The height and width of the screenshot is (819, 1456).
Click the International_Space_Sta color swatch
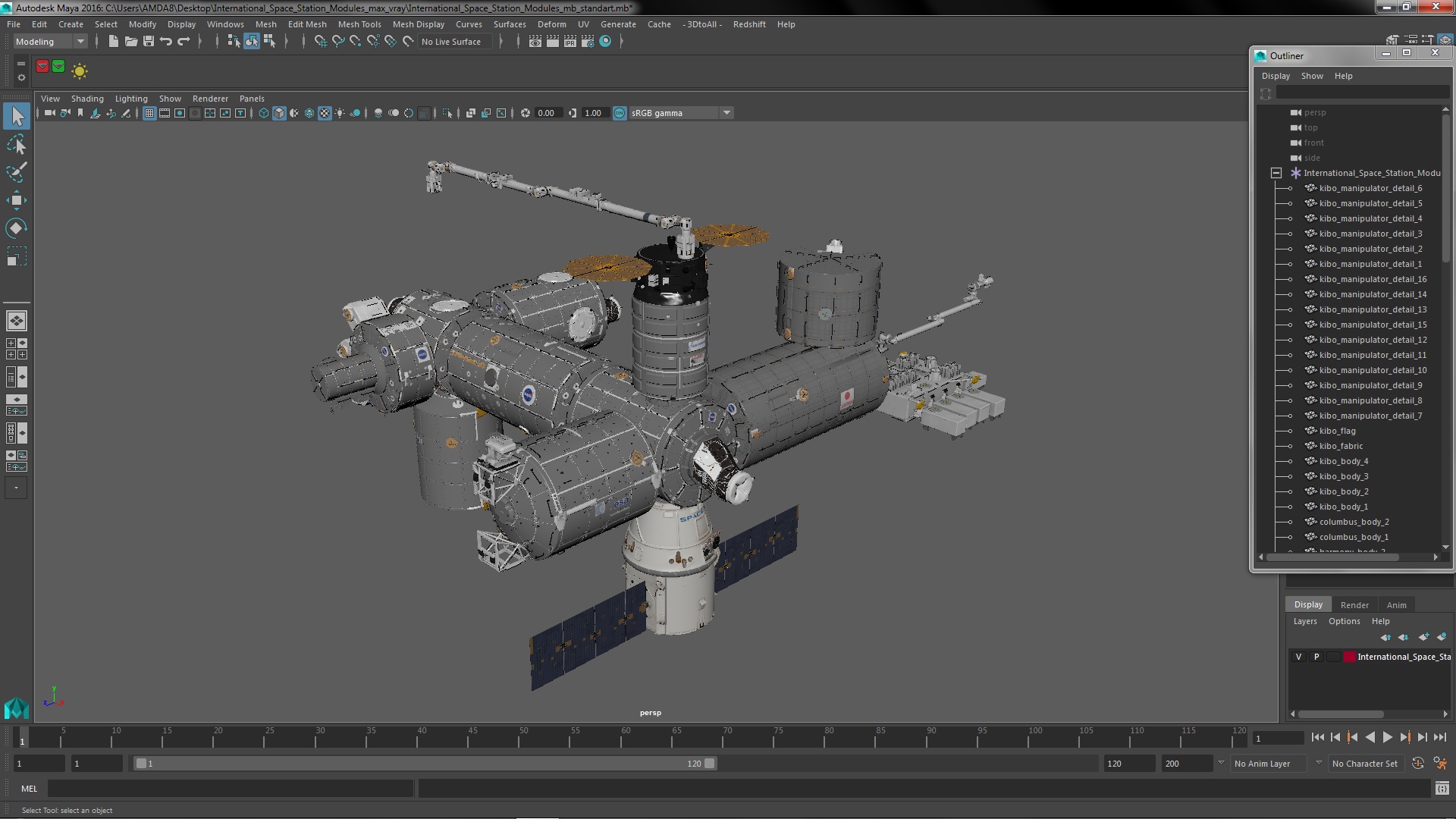click(1348, 657)
